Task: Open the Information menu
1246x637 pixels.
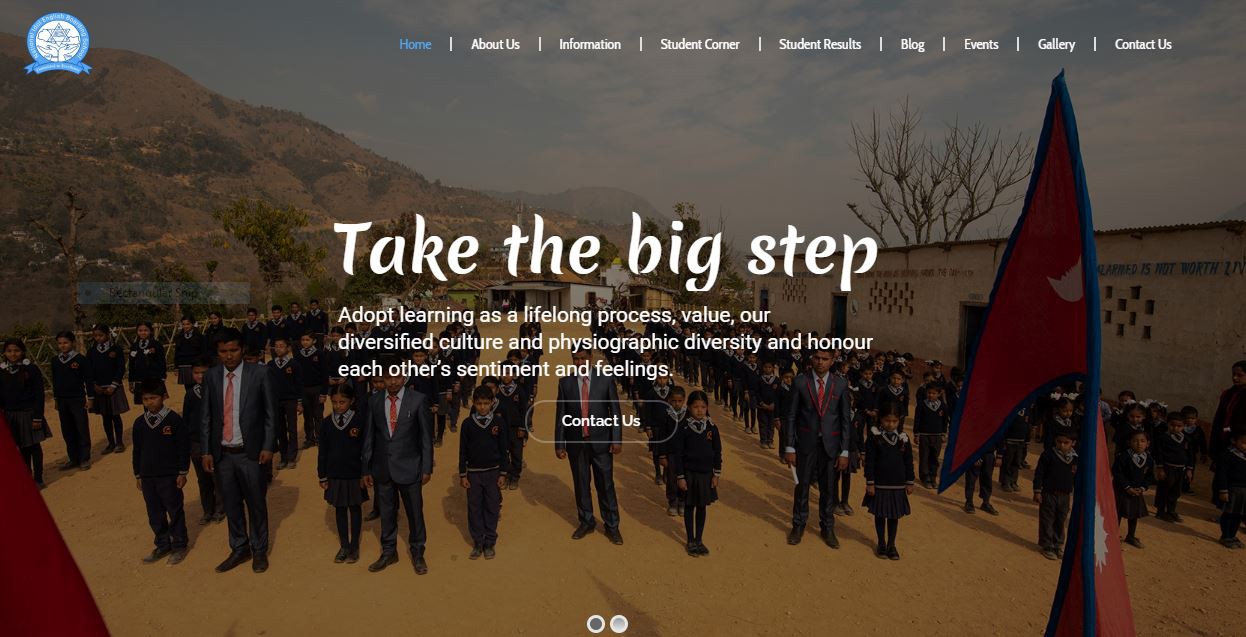Action: (590, 44)
